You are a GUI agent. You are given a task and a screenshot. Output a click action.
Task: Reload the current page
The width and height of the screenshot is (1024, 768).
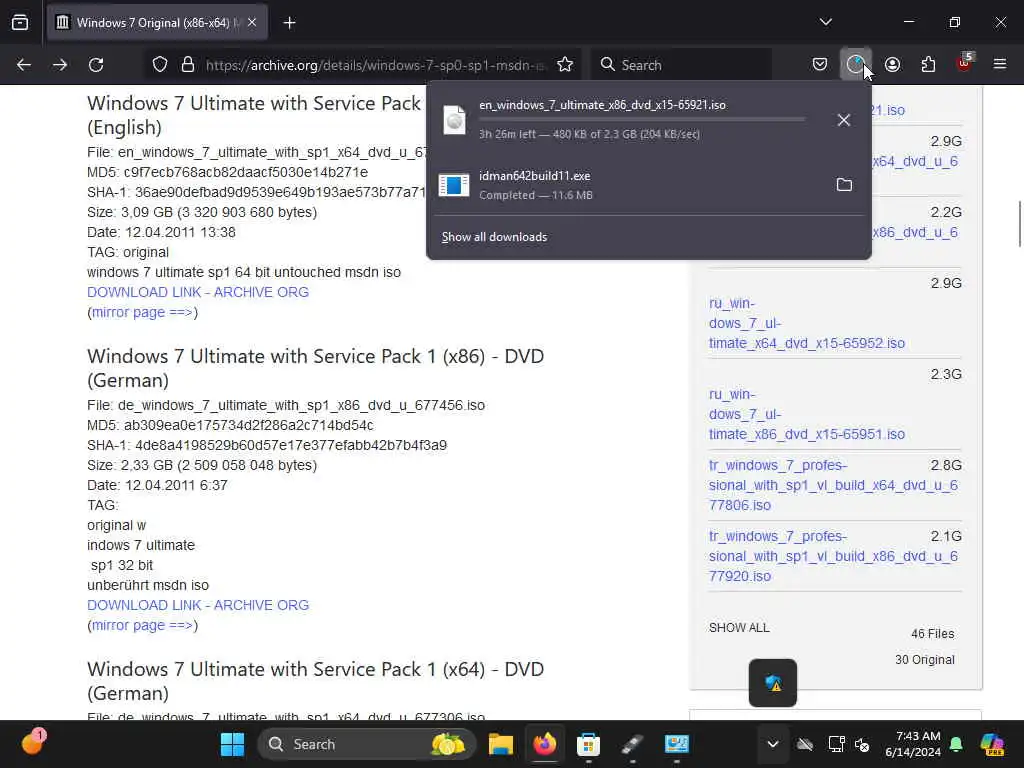[96, 65]
